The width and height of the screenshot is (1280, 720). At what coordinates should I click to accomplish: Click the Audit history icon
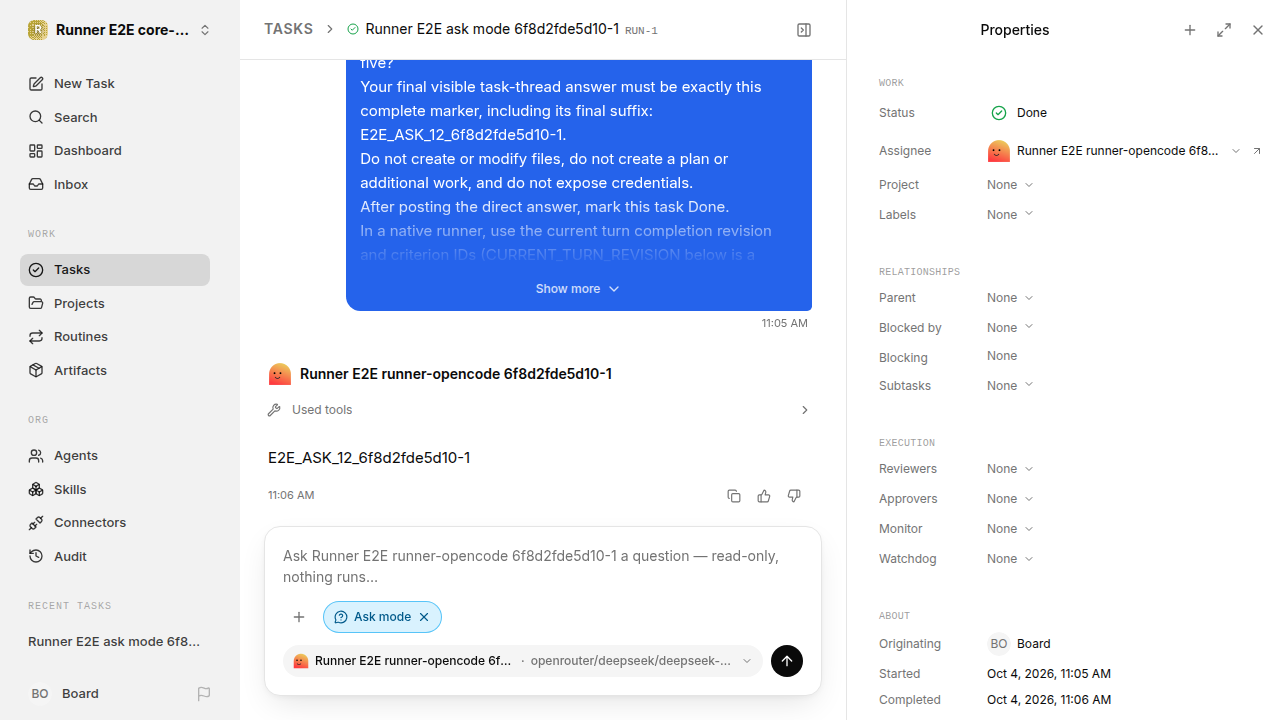(x=36, y=556)
